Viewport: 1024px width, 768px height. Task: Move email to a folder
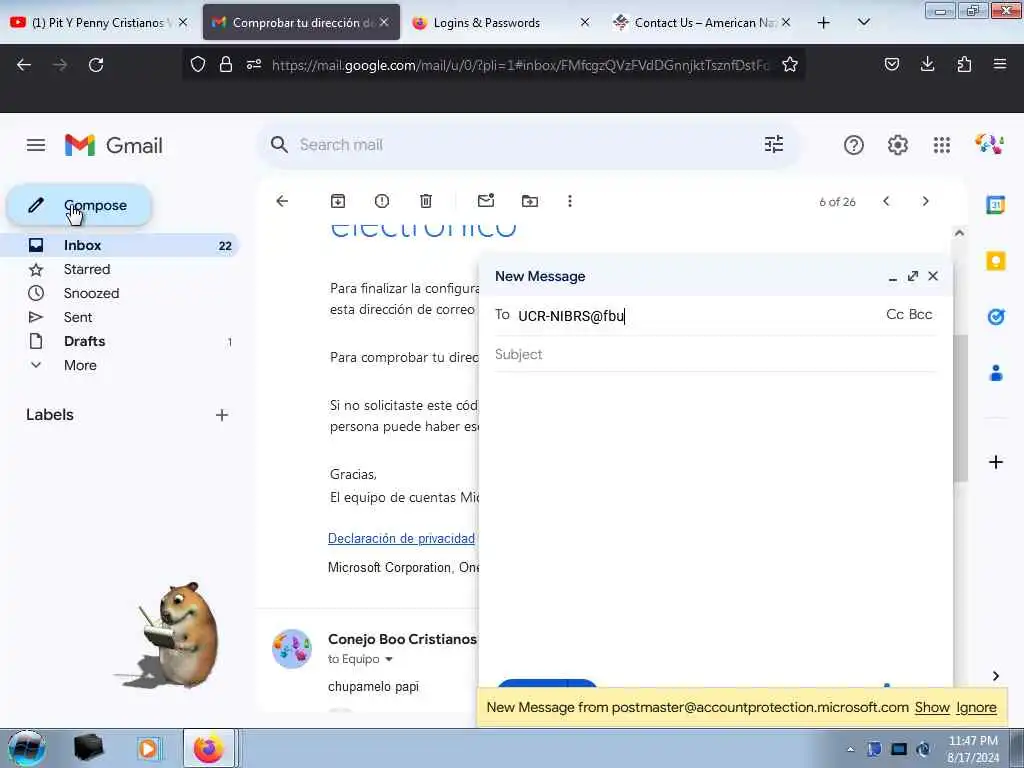tap(530, 201)
